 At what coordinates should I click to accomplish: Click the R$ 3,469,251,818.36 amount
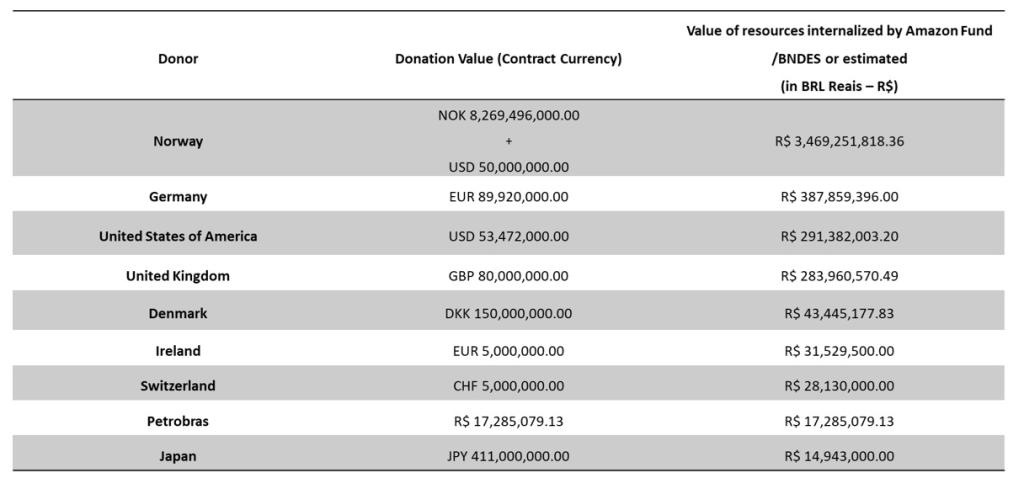pyautogui.click(x=839, y=141)
